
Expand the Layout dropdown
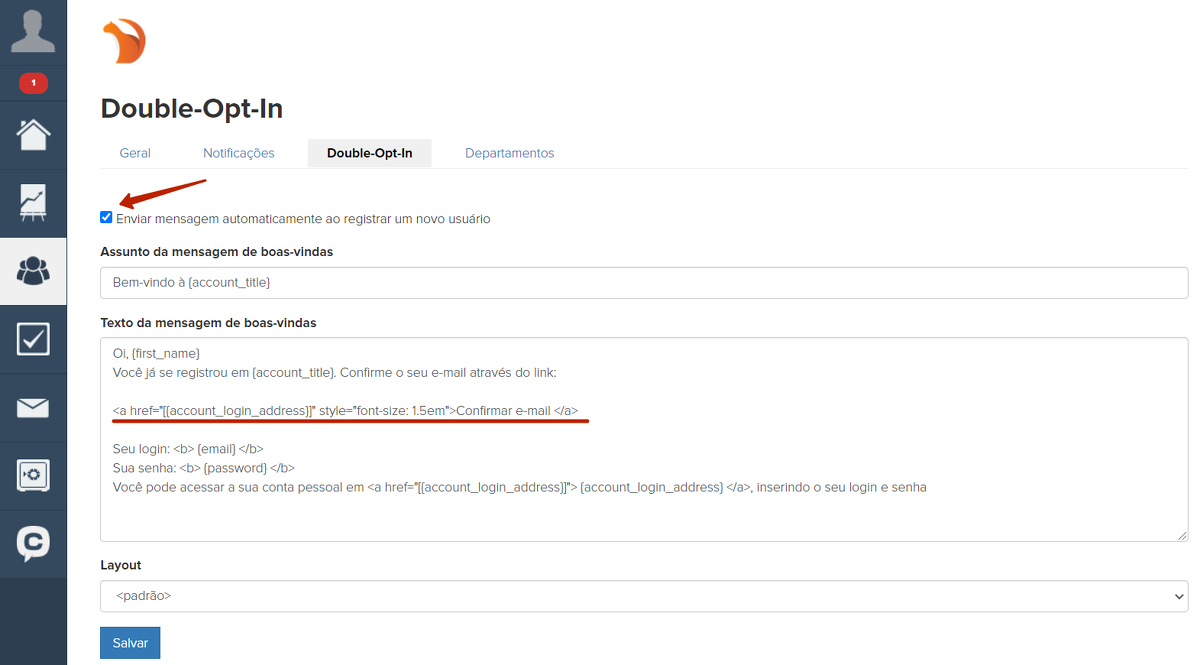click(x=644, y=596)
